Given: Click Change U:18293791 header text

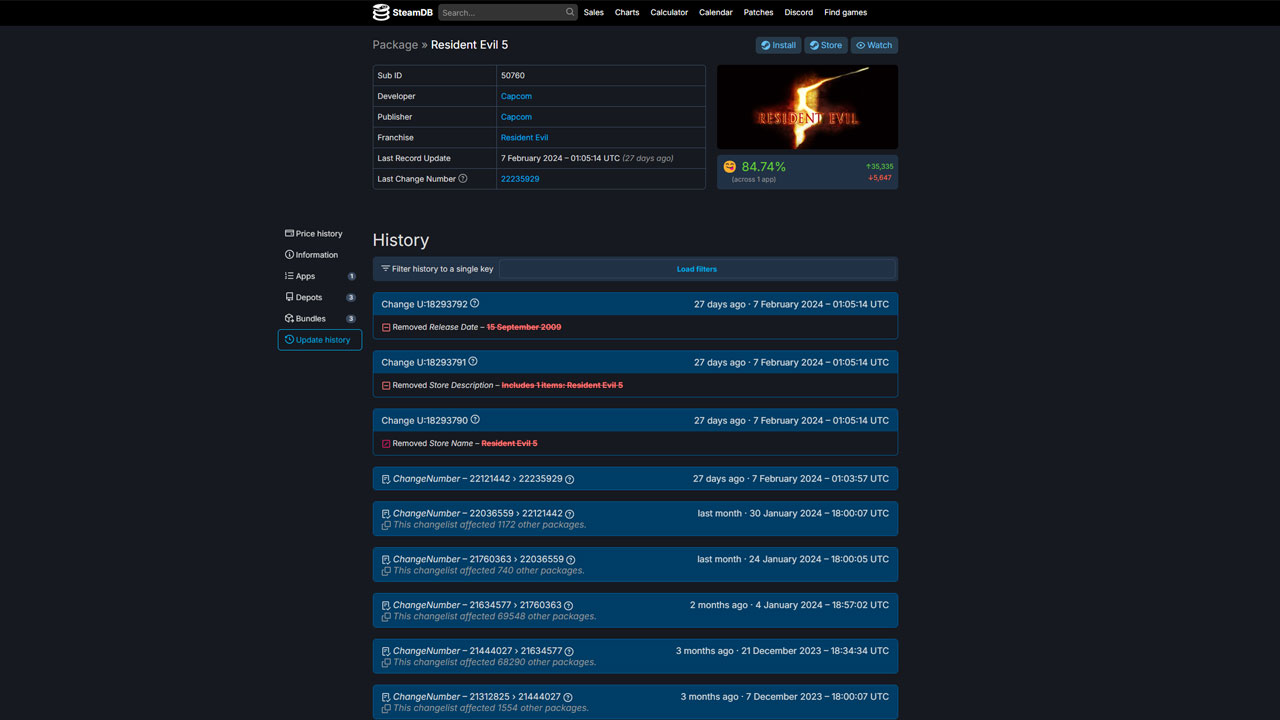Looking at the screenshot, I should (x=424, y=362).
